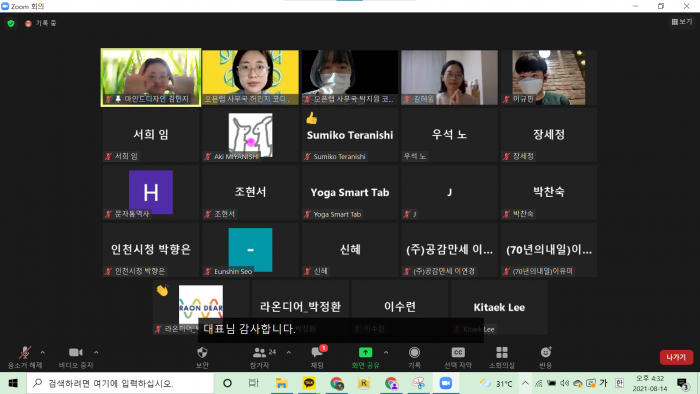700x394 pixels.
Task: Open File Explorer from taskbar
Action: coord(281,383)
